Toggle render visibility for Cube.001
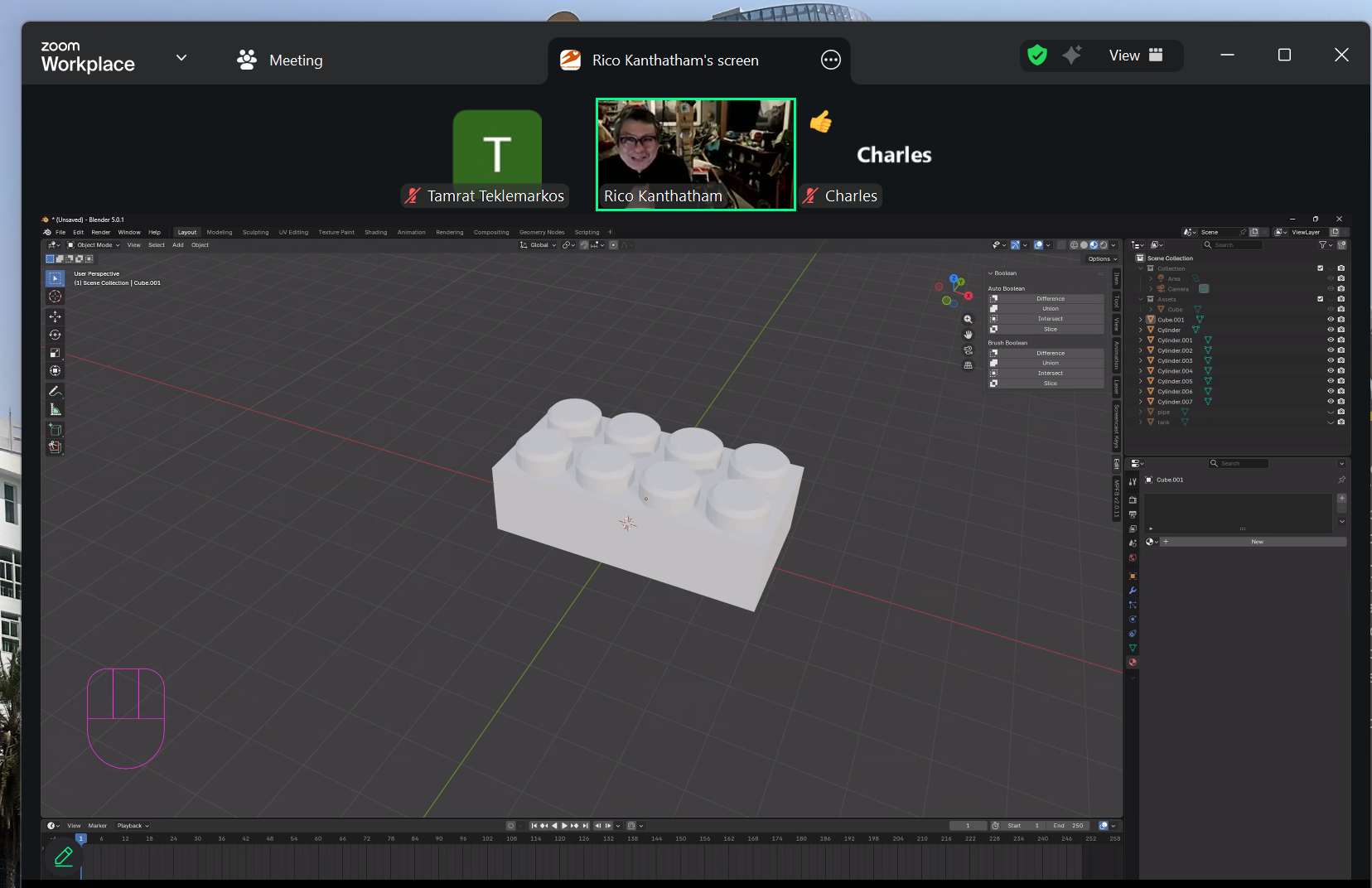The image size is (1372, 888). (1341, 320)
